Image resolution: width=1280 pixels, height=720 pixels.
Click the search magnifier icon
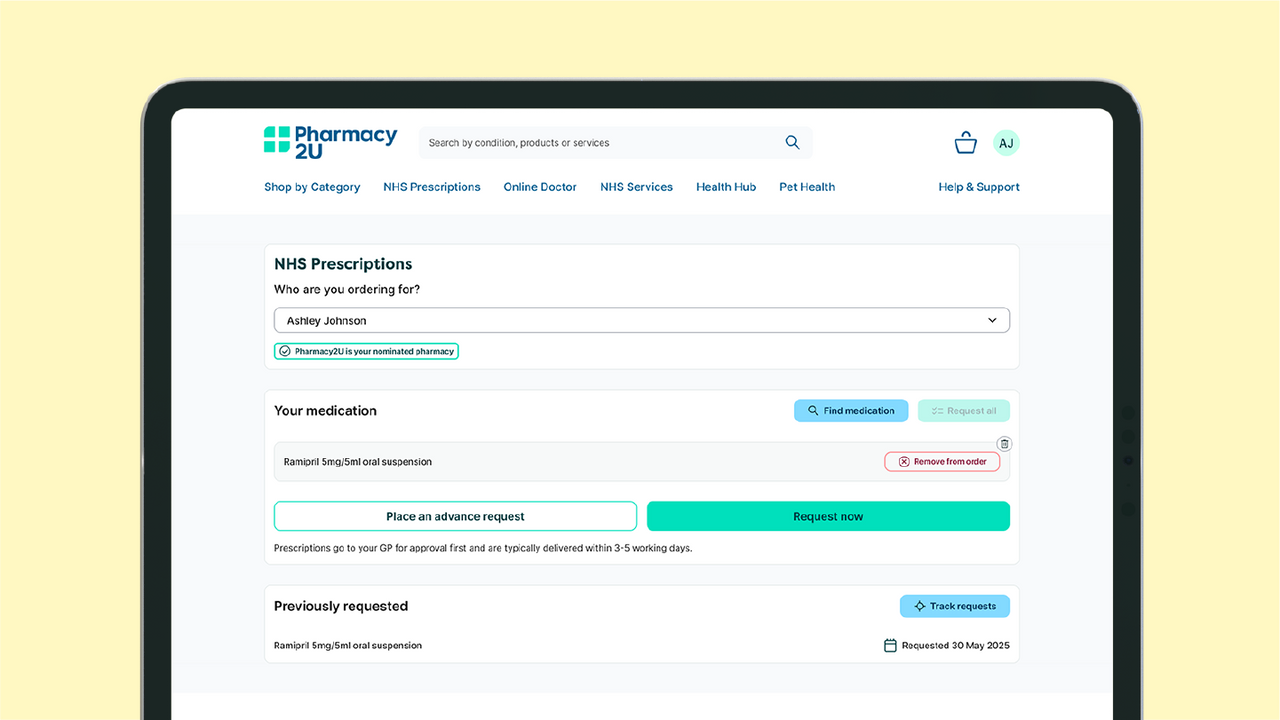click(792, 143)
